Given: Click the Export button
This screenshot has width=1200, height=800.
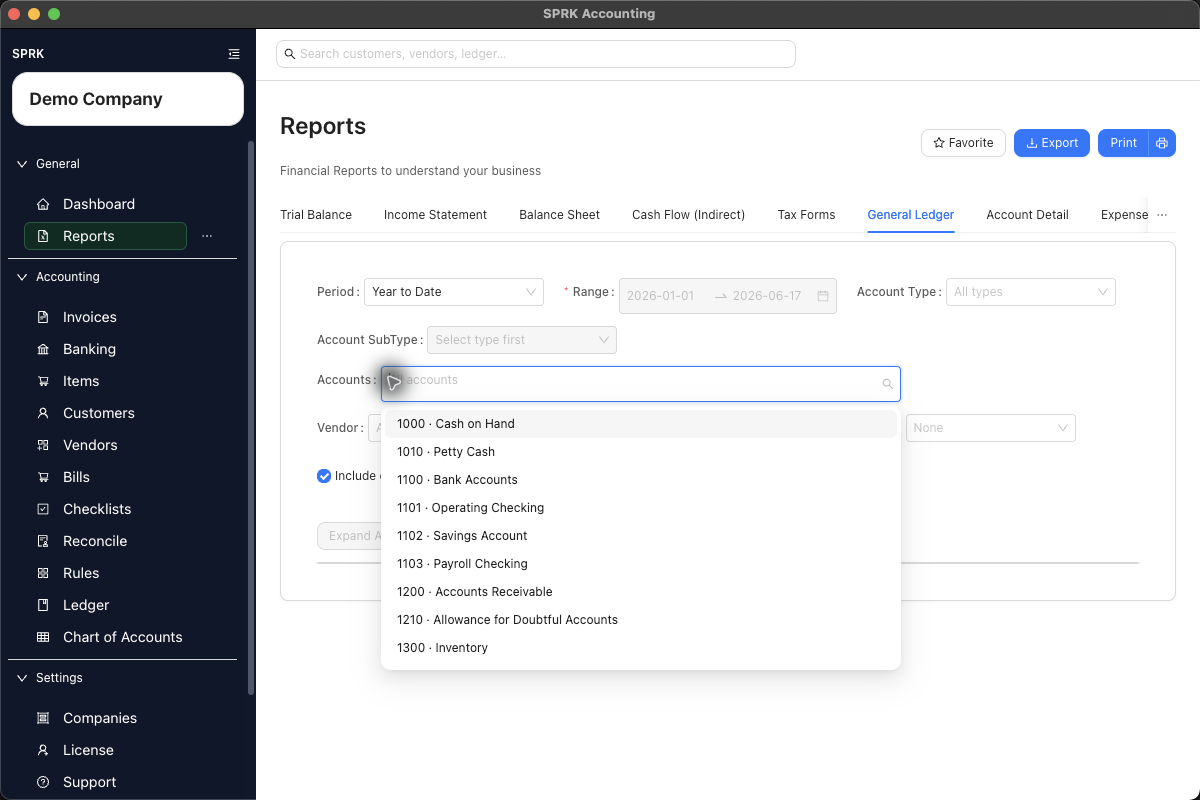Looking at the screenshot, I should point(1052,143).
